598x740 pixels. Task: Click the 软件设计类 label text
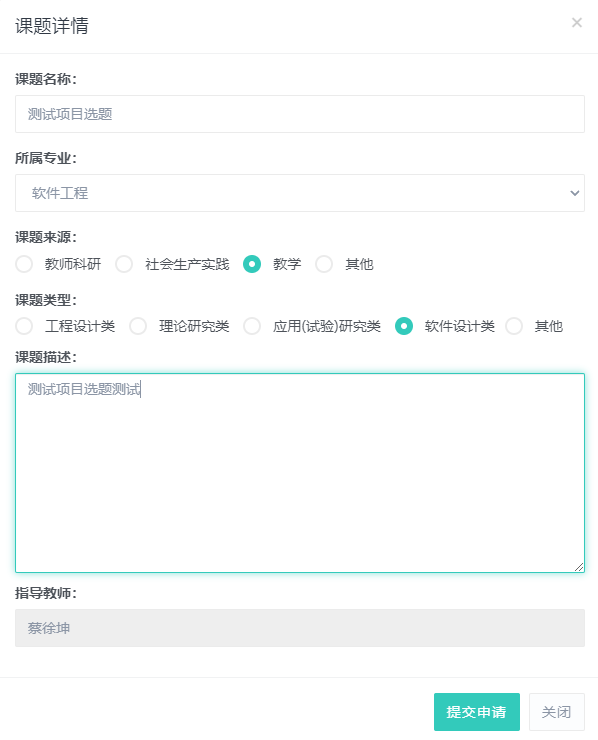(460, 326)
